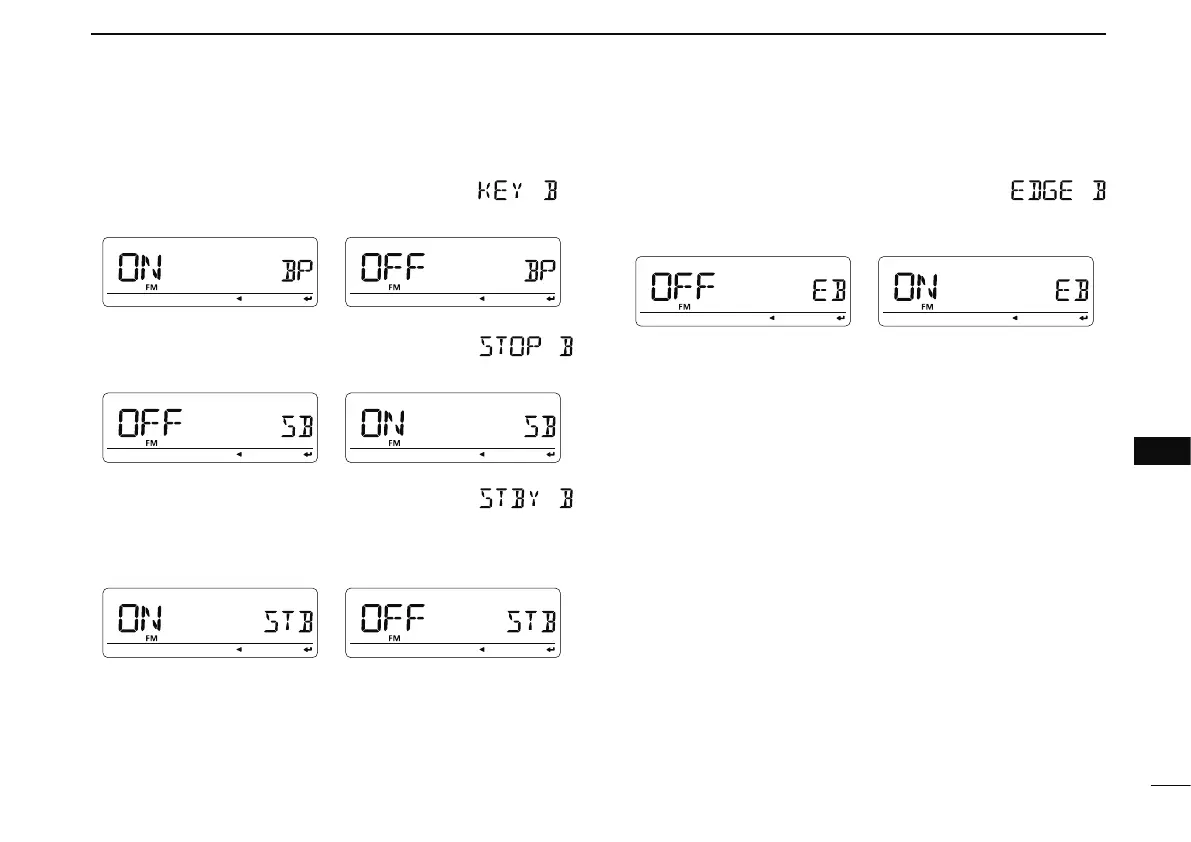Select the left triangle in the ON SB display
The width and height of the screenshot is (1191, 842).
(481, 455)
